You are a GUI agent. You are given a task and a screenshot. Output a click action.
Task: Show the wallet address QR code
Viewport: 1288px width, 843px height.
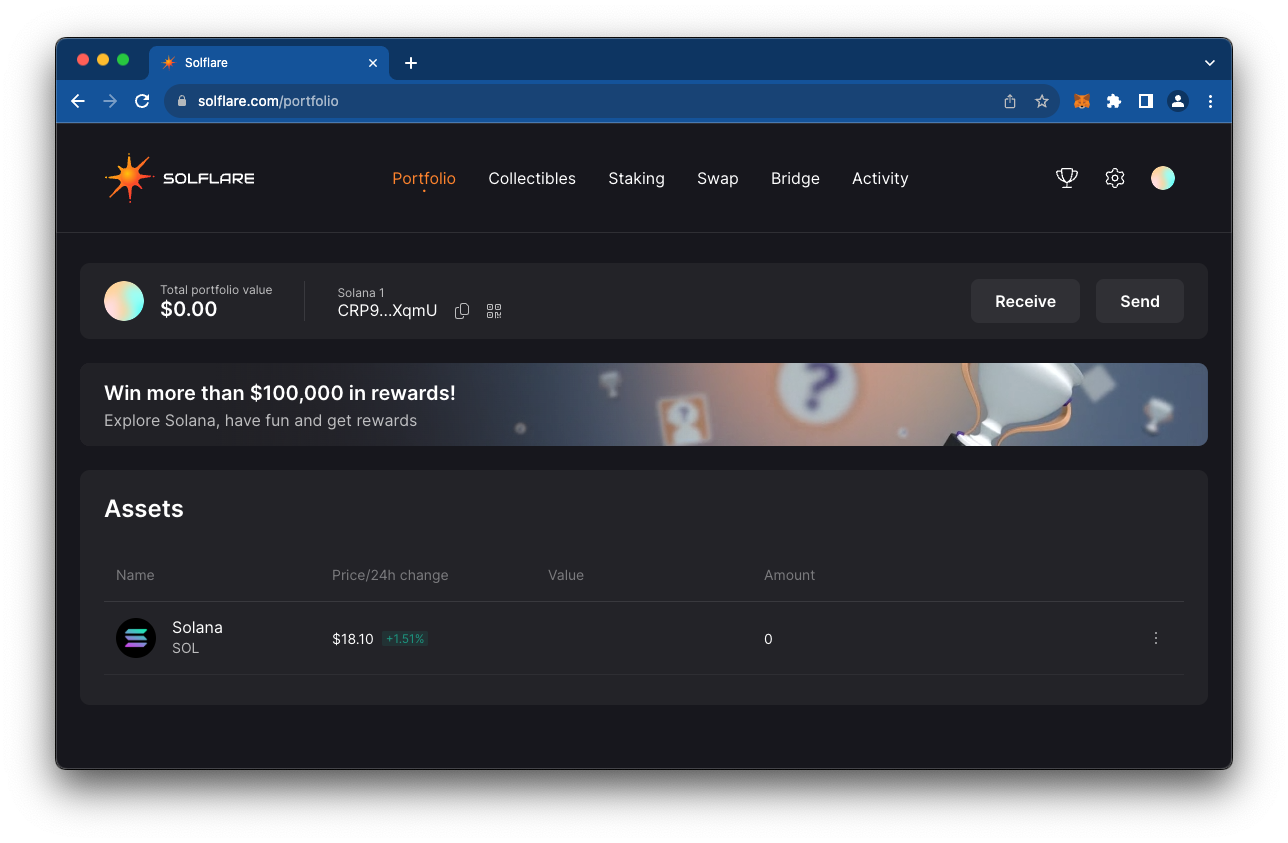click(493, 310)
